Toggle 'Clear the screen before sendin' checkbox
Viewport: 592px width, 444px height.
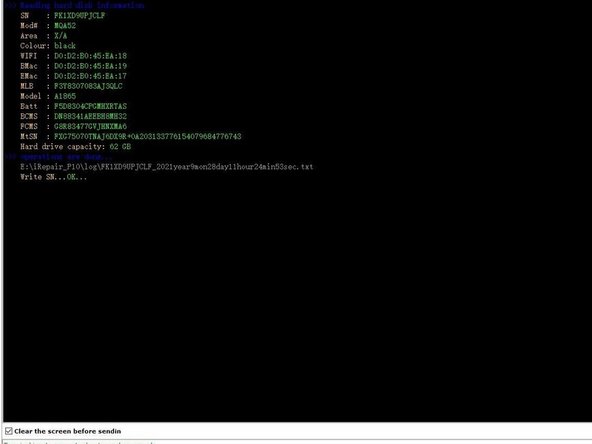[x=9, y=431]
